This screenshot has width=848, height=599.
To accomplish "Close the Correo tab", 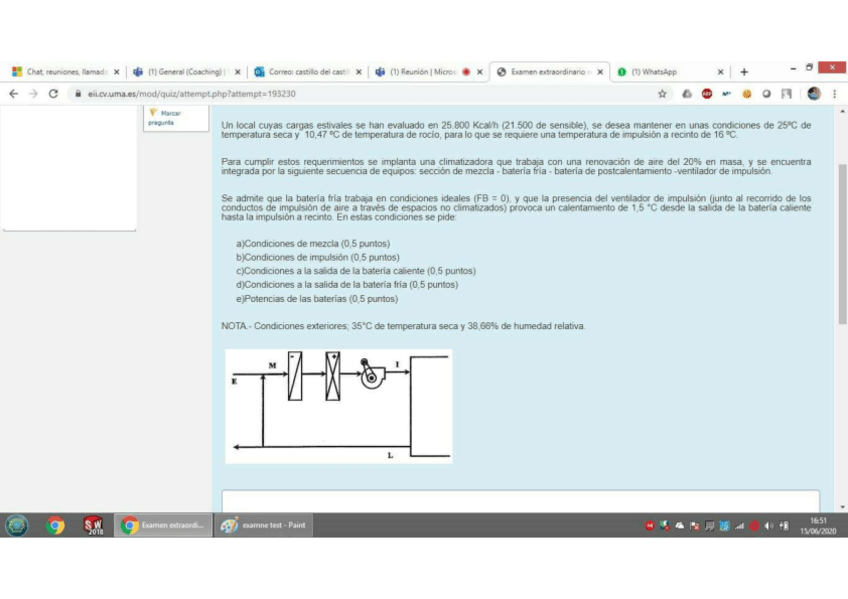I will [359, 72].
